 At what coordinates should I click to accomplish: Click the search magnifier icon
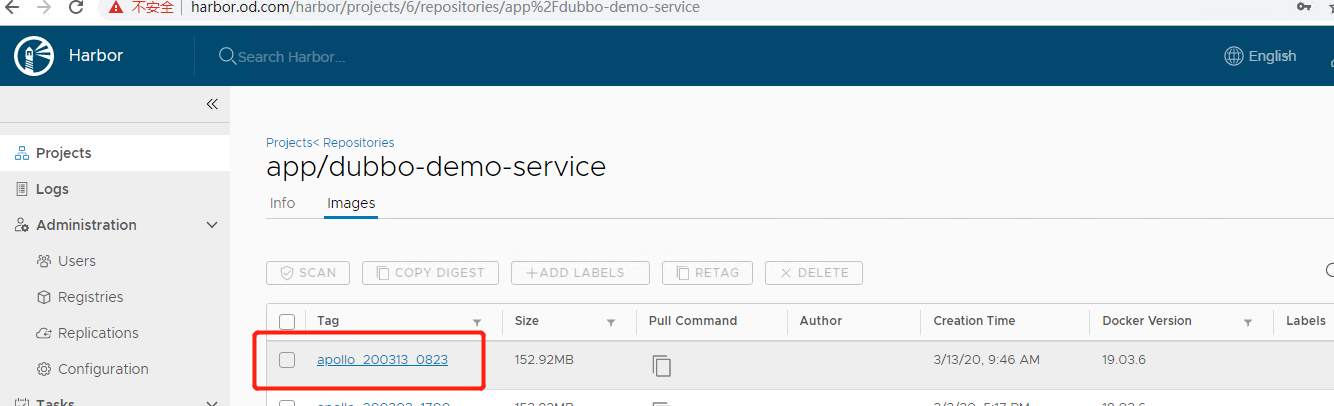point(227,56)
